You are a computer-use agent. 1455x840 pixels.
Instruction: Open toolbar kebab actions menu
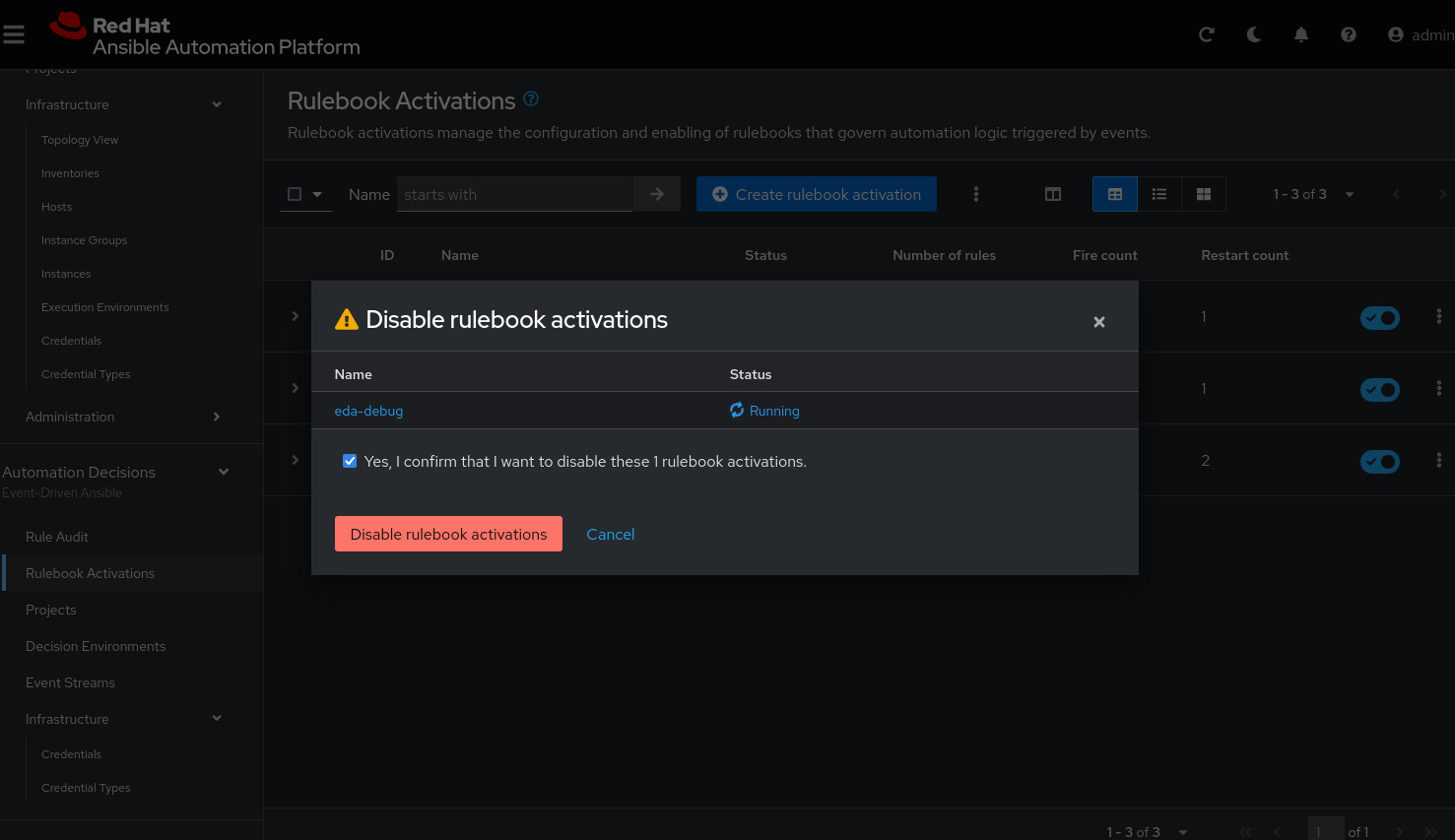tap(976, 194)
